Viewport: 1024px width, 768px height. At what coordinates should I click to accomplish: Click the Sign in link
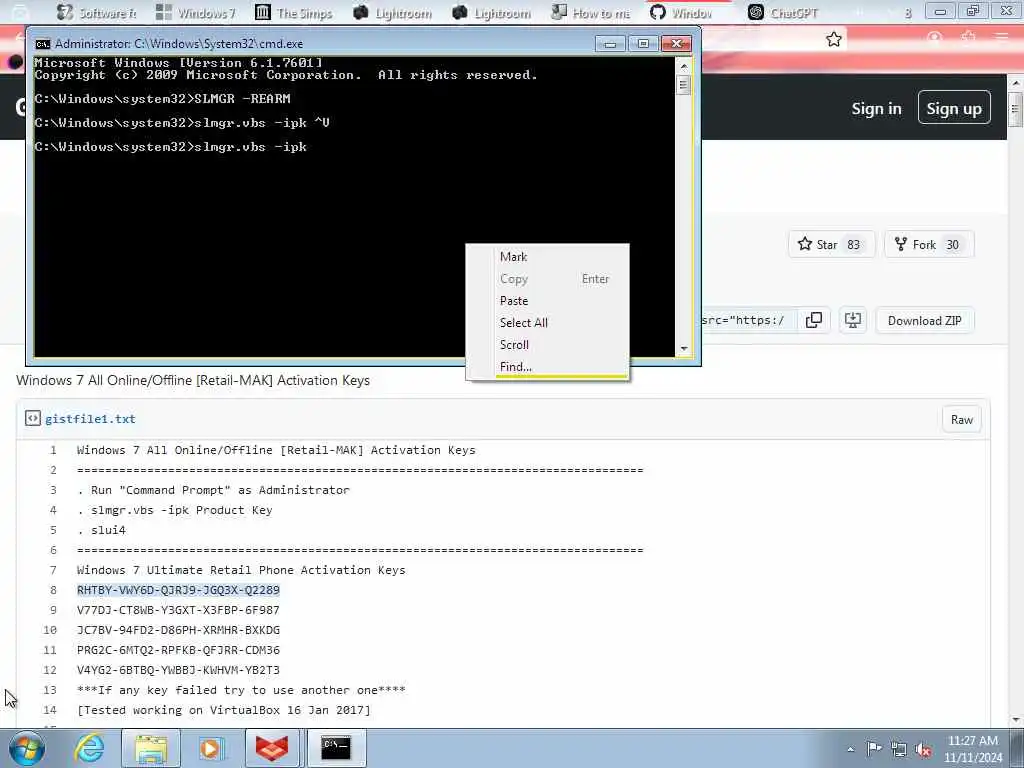(x=876, y=108)
